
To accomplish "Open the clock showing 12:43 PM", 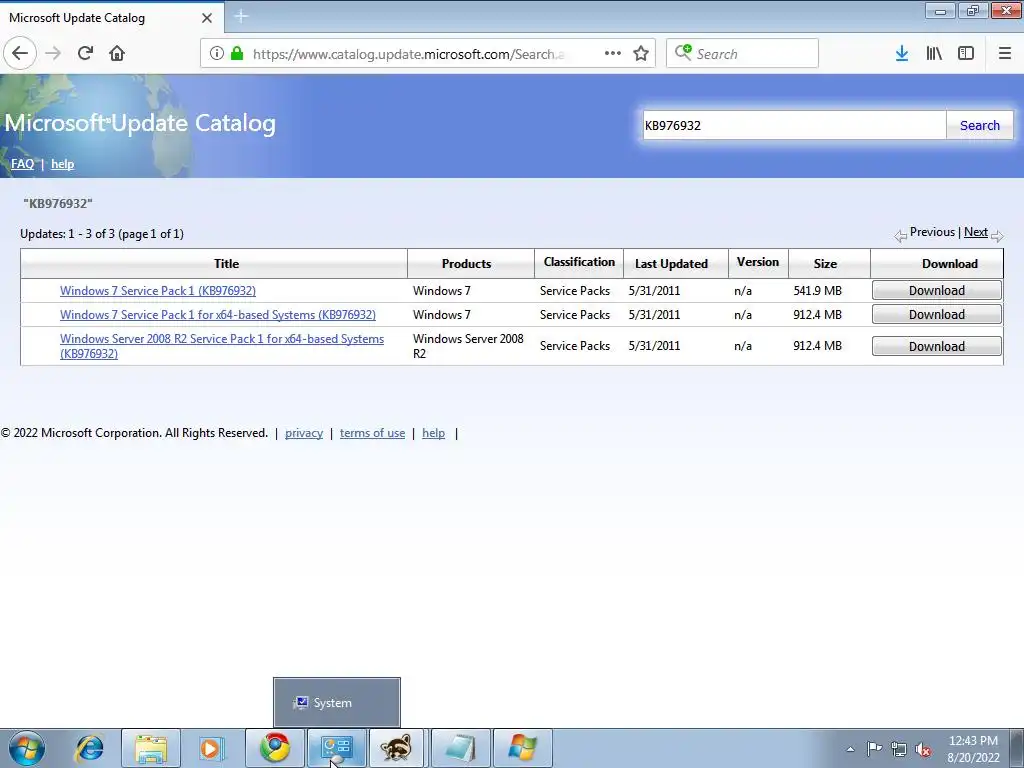I will click(973, 748).
